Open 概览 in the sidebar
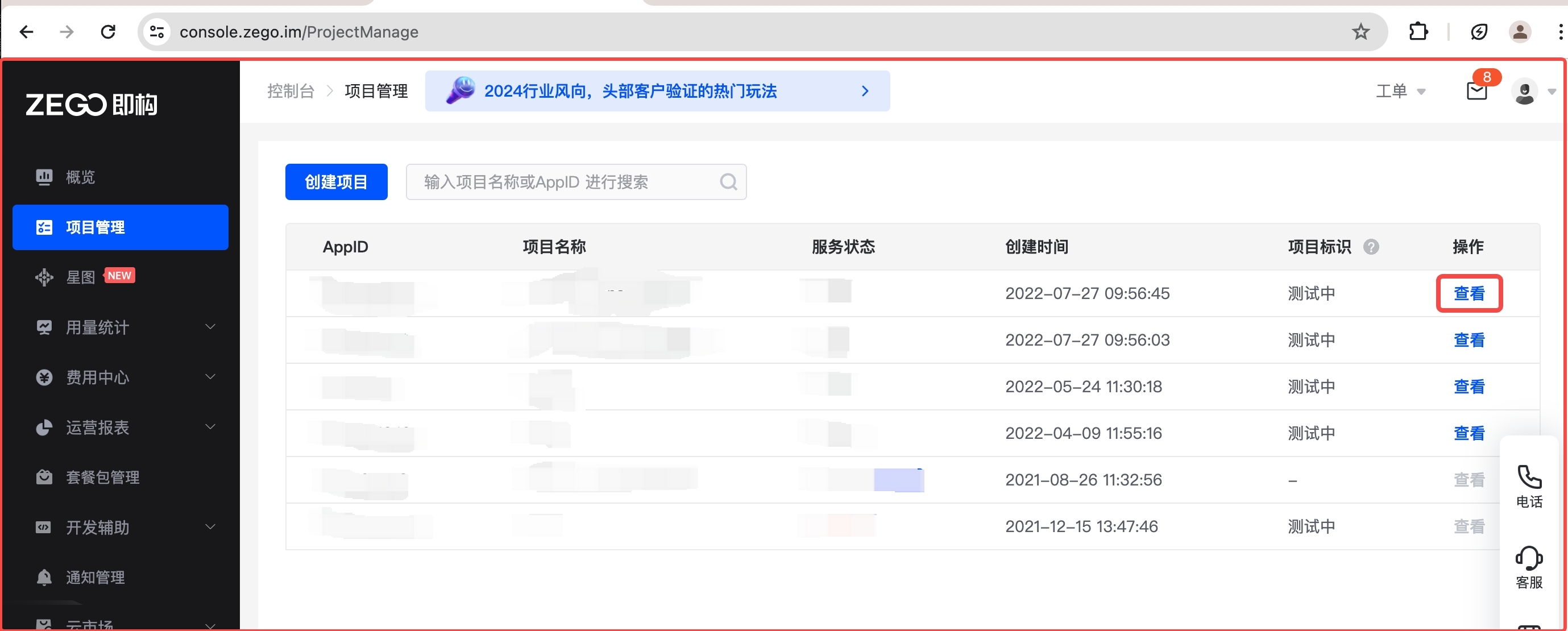Image resolution: width=1568 pixels, height=631 pixels. 80,177
